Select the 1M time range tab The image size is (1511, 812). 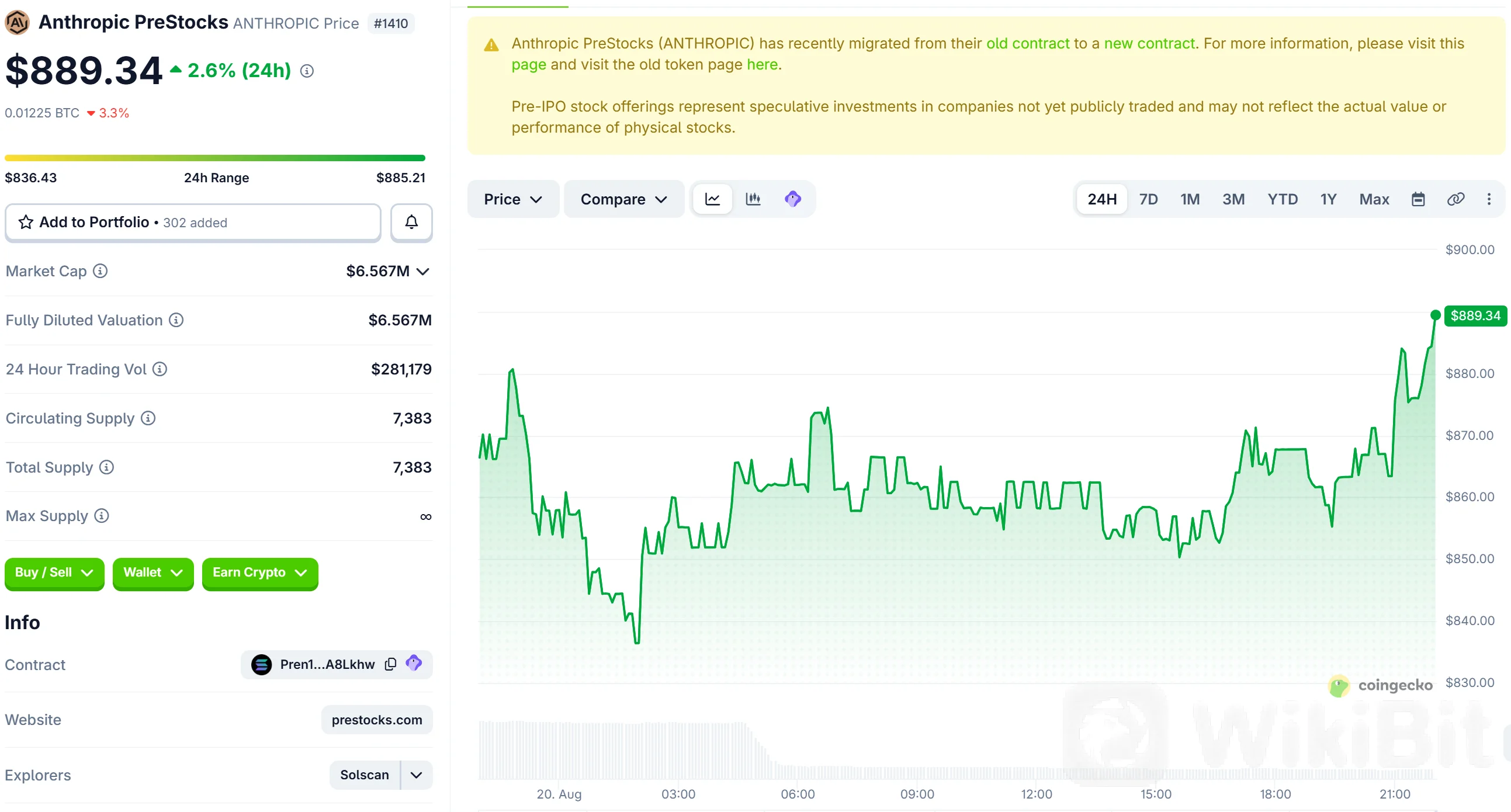point(1190,199)
